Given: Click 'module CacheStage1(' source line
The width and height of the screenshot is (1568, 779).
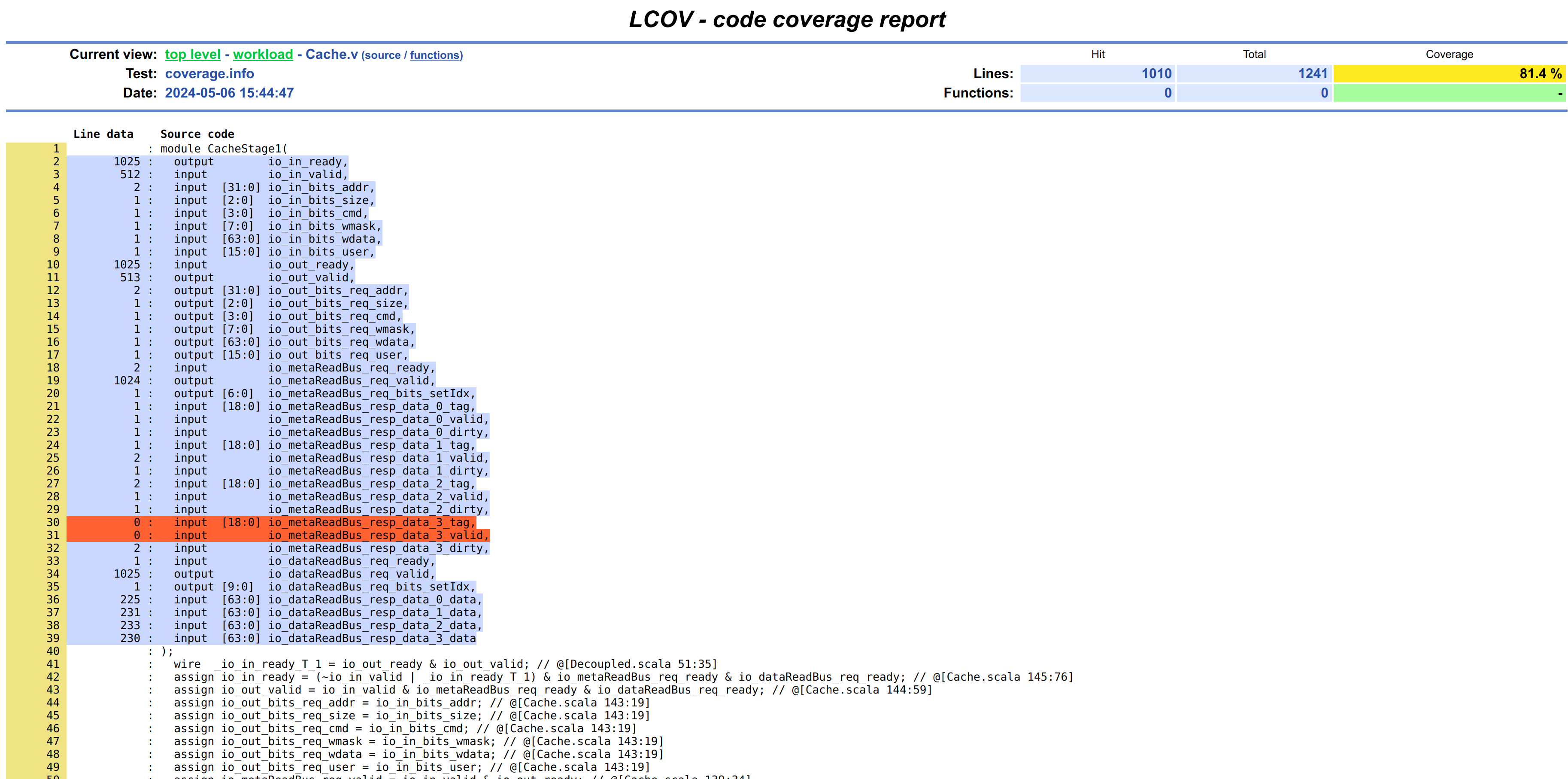Looking at the screenshot, I should (x=223, y=149).
